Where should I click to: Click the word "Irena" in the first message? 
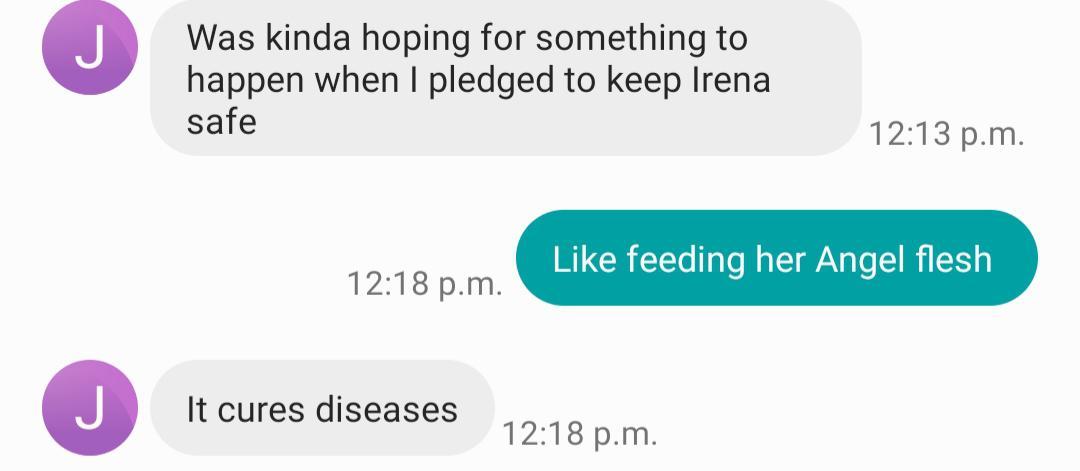click(x=731, y=80)
